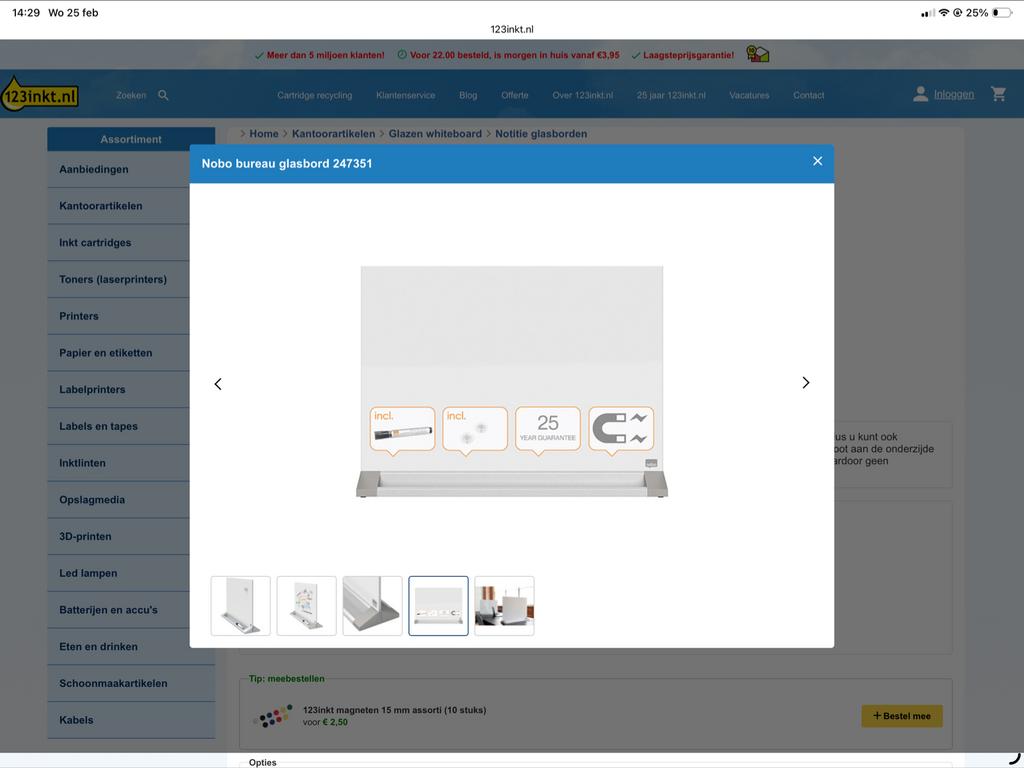
Task: Click the award badge icon in banner
Action: click(x=758, y=54)
